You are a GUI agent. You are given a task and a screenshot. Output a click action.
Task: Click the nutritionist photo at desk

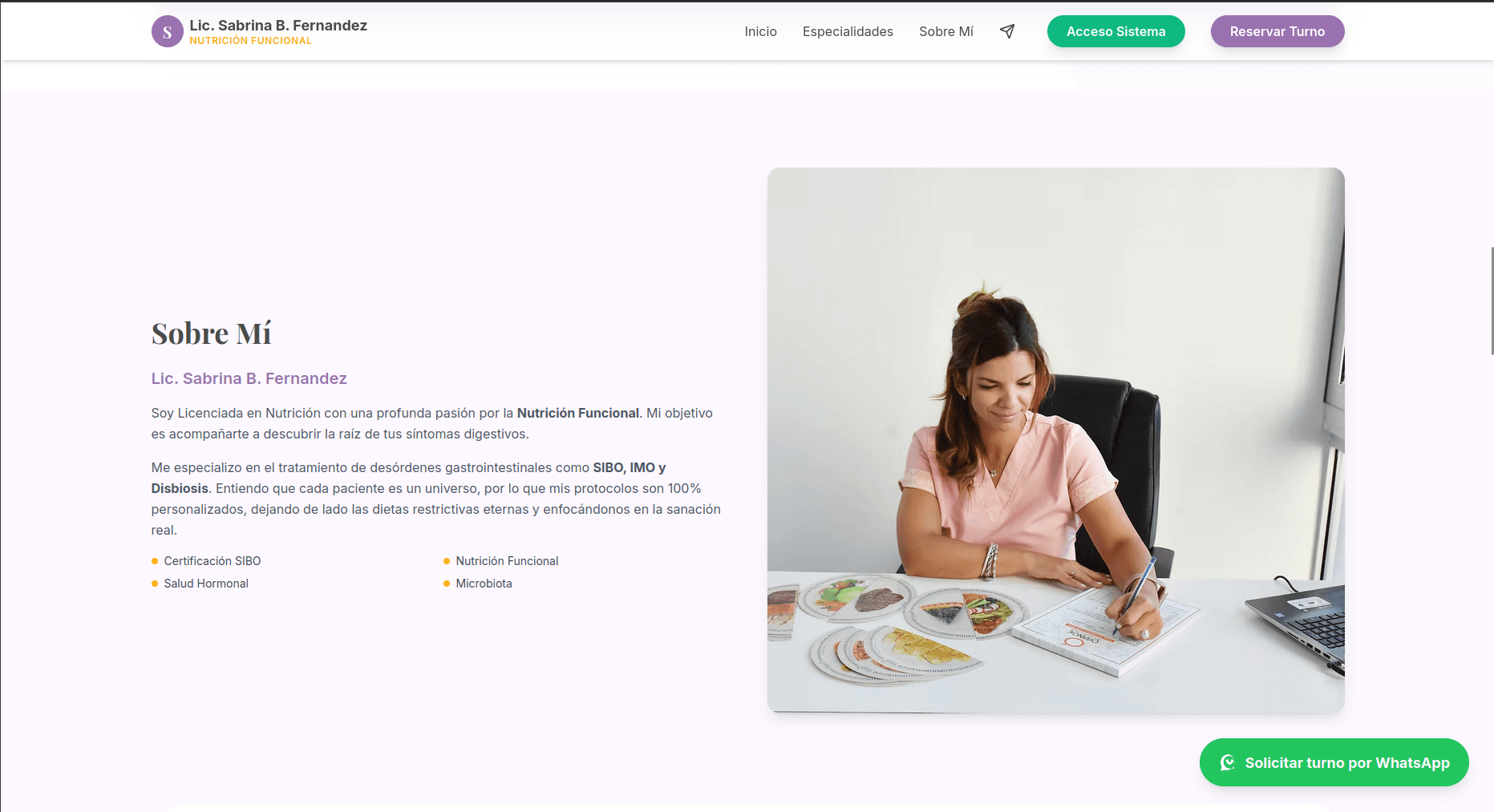(1055, 440)
